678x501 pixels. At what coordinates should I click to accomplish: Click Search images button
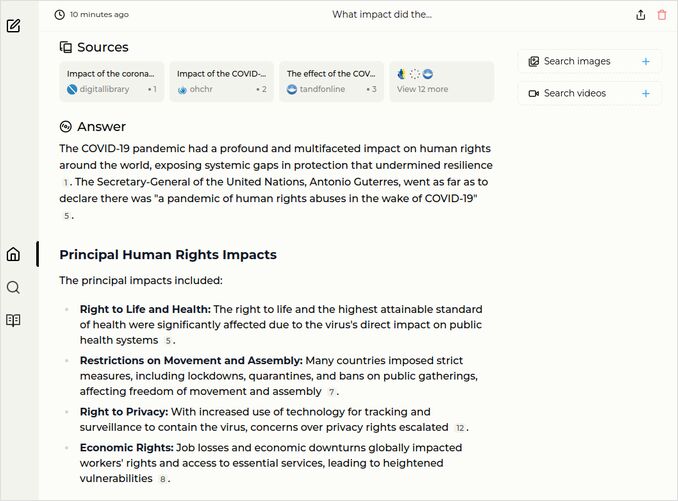click(577, 61)
